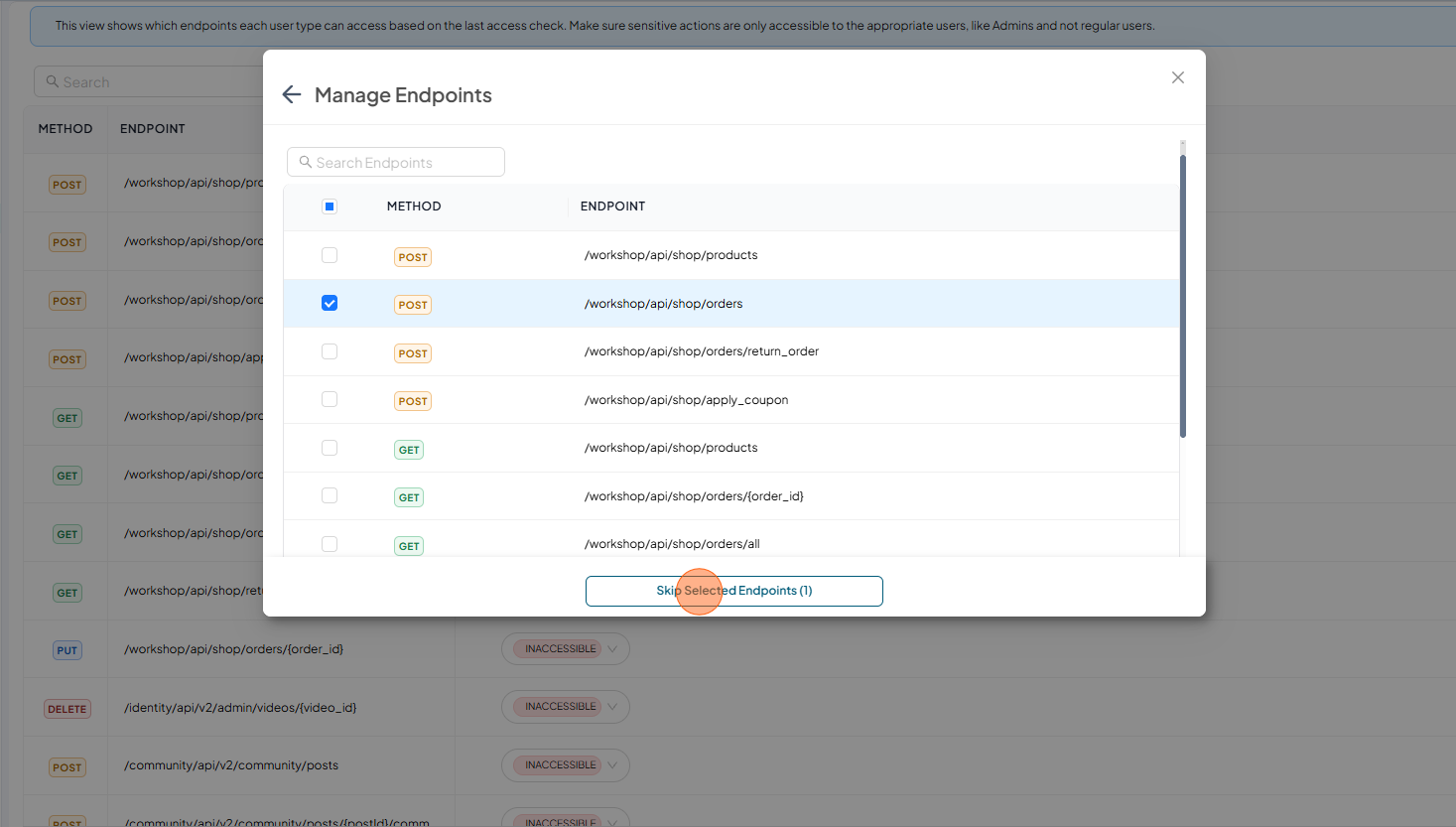Close the Manage Endpoints dialog

(1178, 77)
